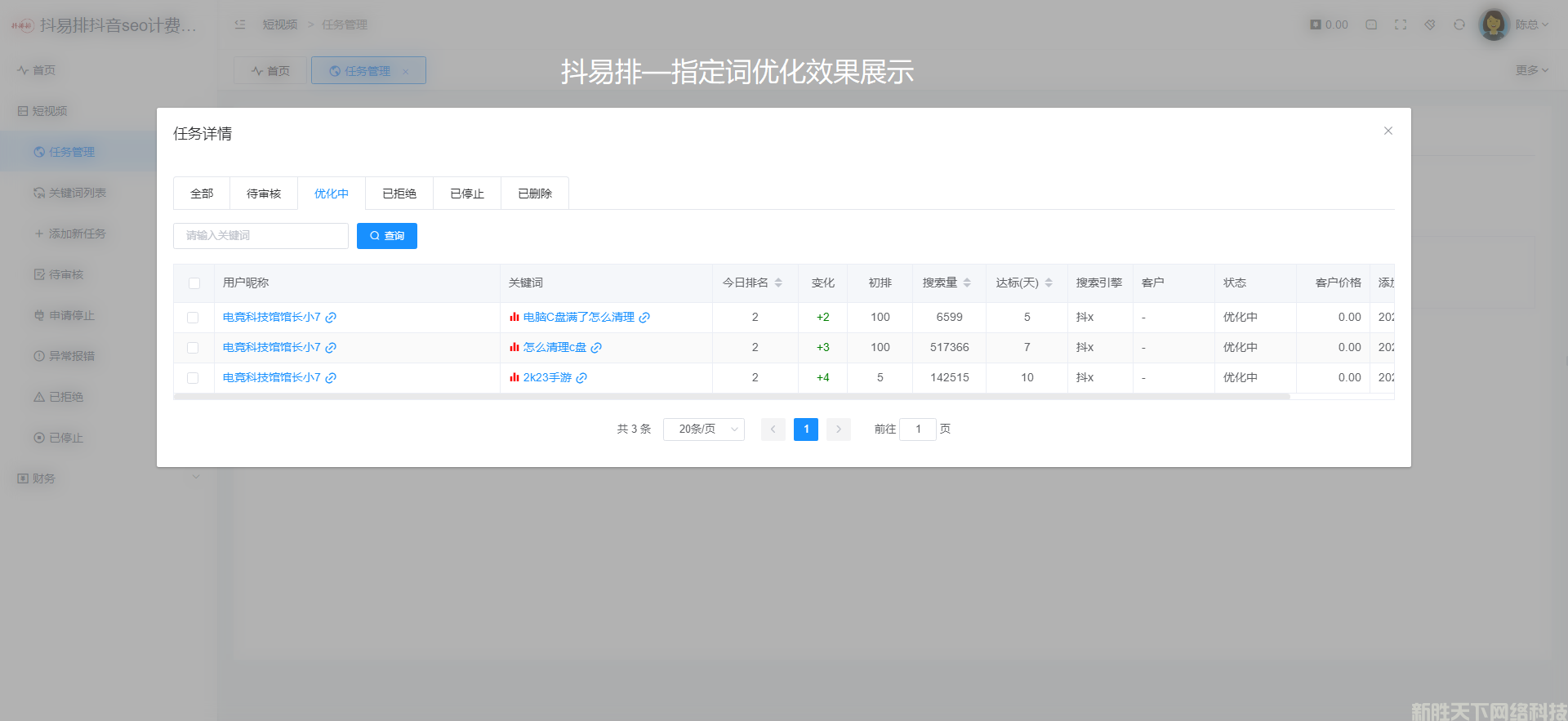Click bar chart icon before 怎么清理c盘

514,347
